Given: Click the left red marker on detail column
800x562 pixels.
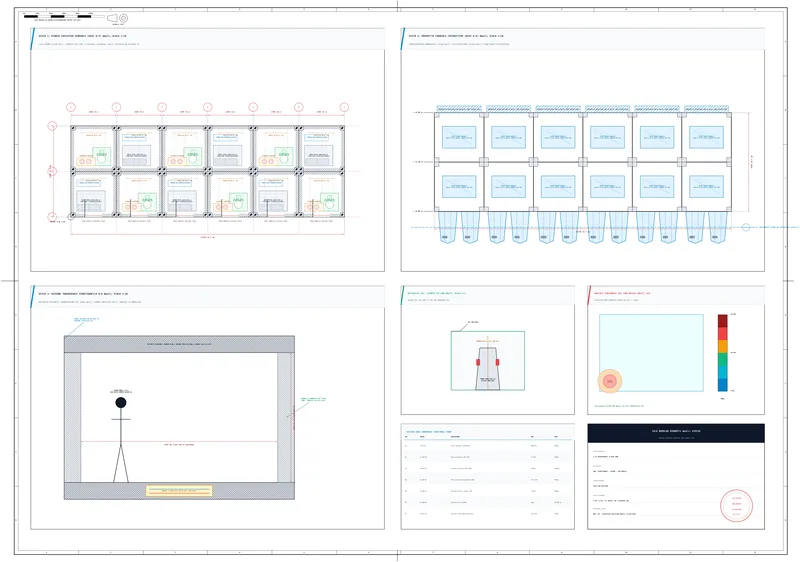Looking at the screenshot, I should pyautogui.click(x=478, y=362).
